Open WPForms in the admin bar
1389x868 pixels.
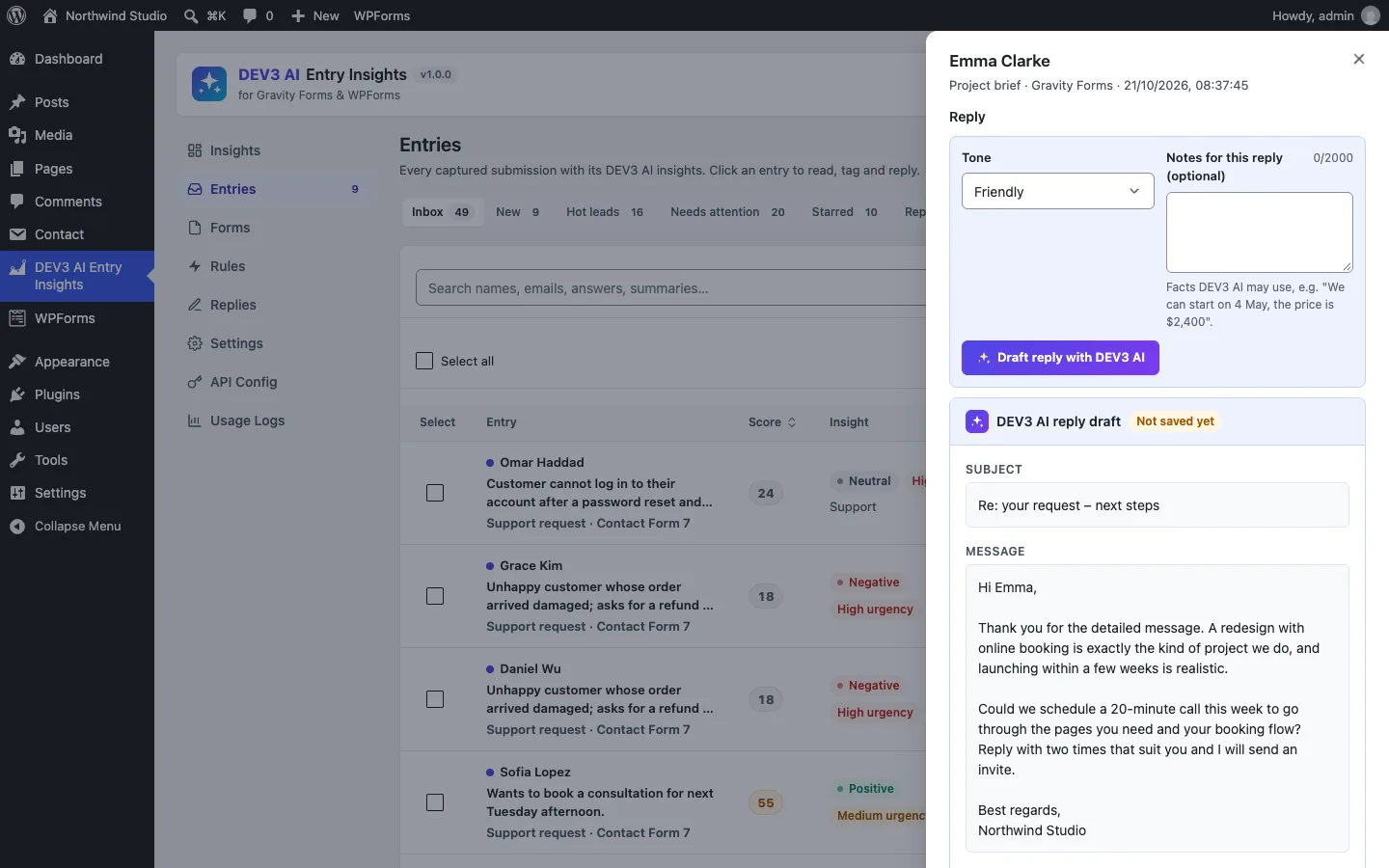pyautogui.click(x=382, y=15)
